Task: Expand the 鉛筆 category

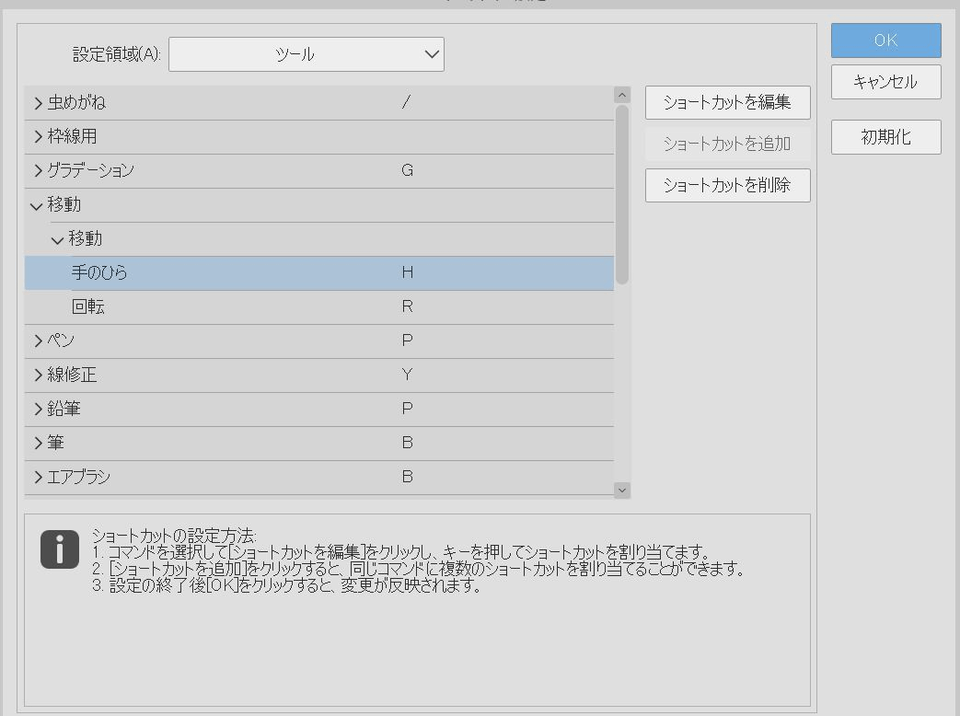Action: point(37,408)
